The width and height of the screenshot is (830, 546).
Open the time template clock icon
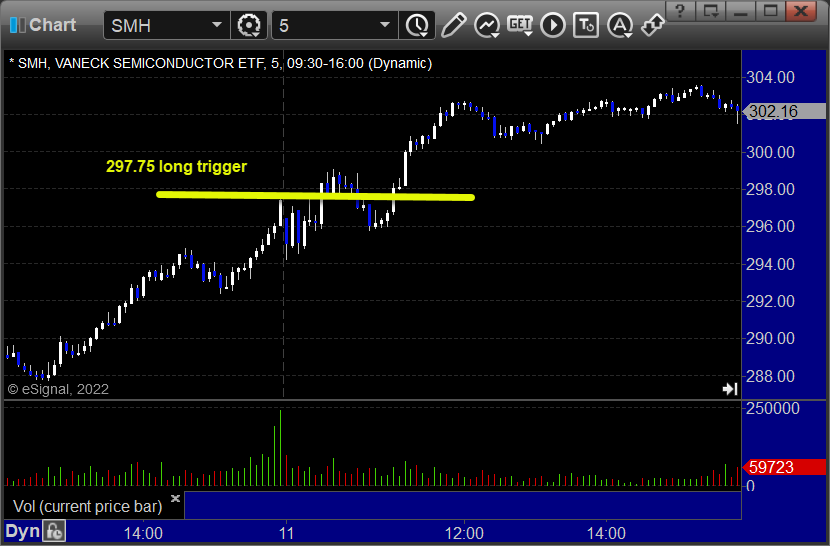[x=418, y=25]
